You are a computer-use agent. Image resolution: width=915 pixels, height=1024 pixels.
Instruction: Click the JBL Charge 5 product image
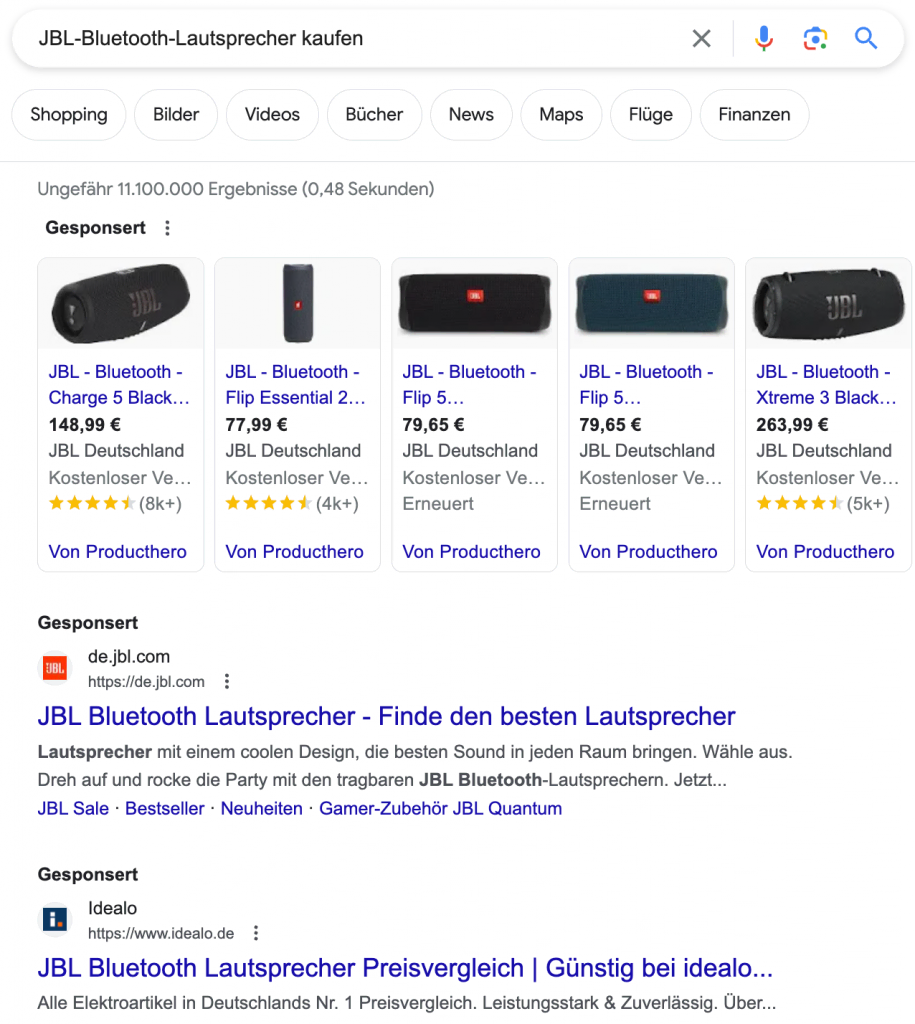coord(120,303)
